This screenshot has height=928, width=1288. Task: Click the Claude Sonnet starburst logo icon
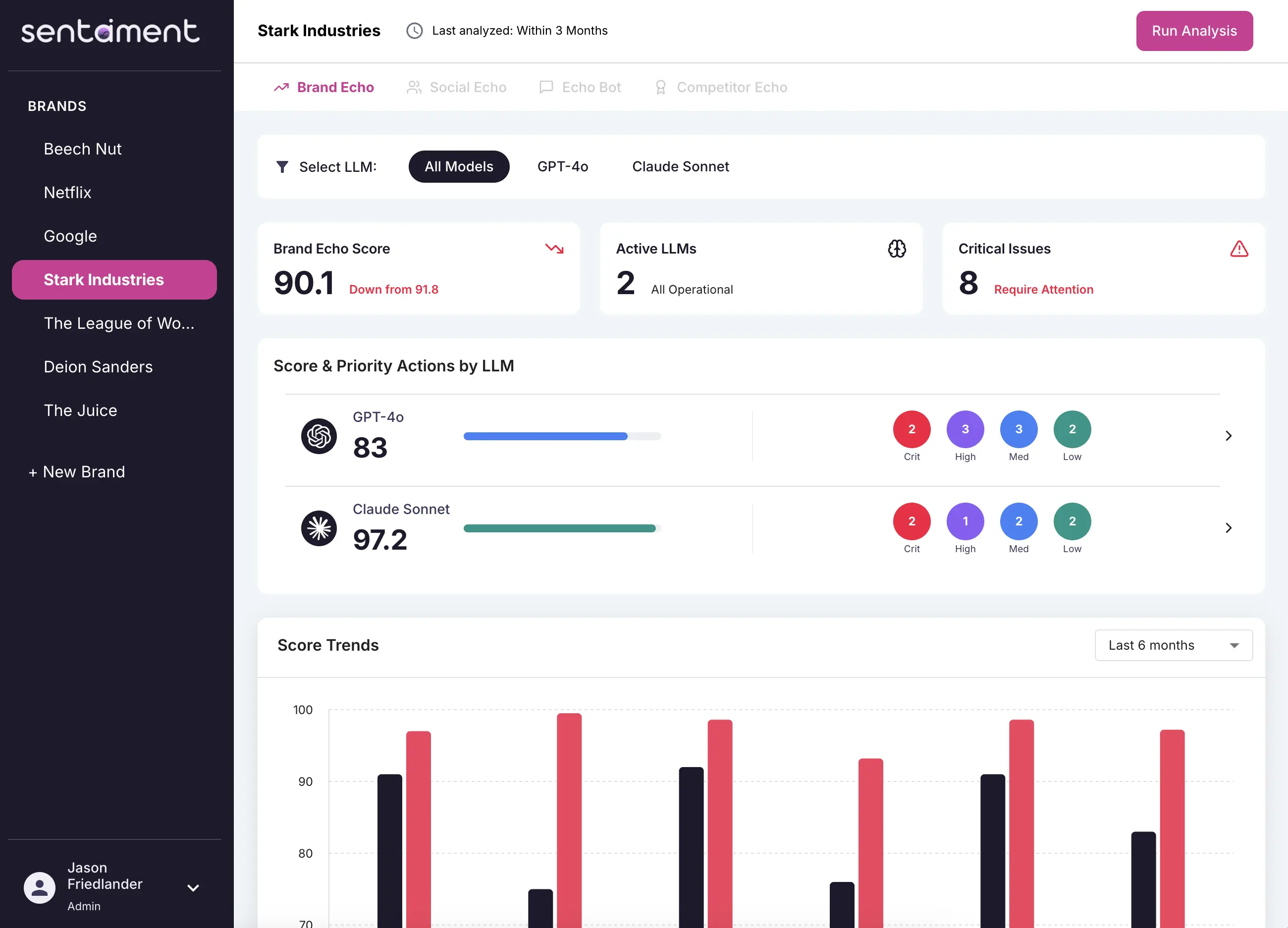(x=319, y=528)
